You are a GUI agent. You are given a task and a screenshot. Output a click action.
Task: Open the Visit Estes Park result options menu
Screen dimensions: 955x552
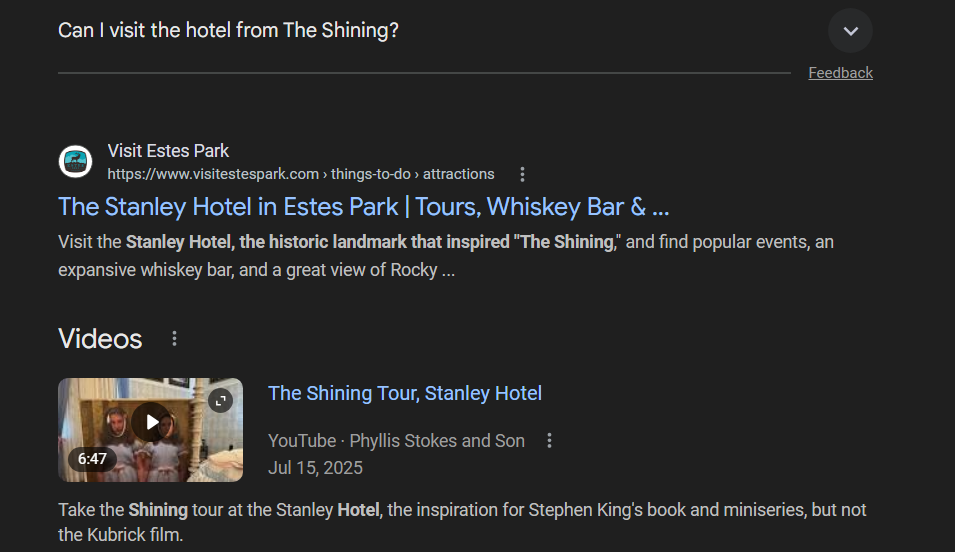522,174
